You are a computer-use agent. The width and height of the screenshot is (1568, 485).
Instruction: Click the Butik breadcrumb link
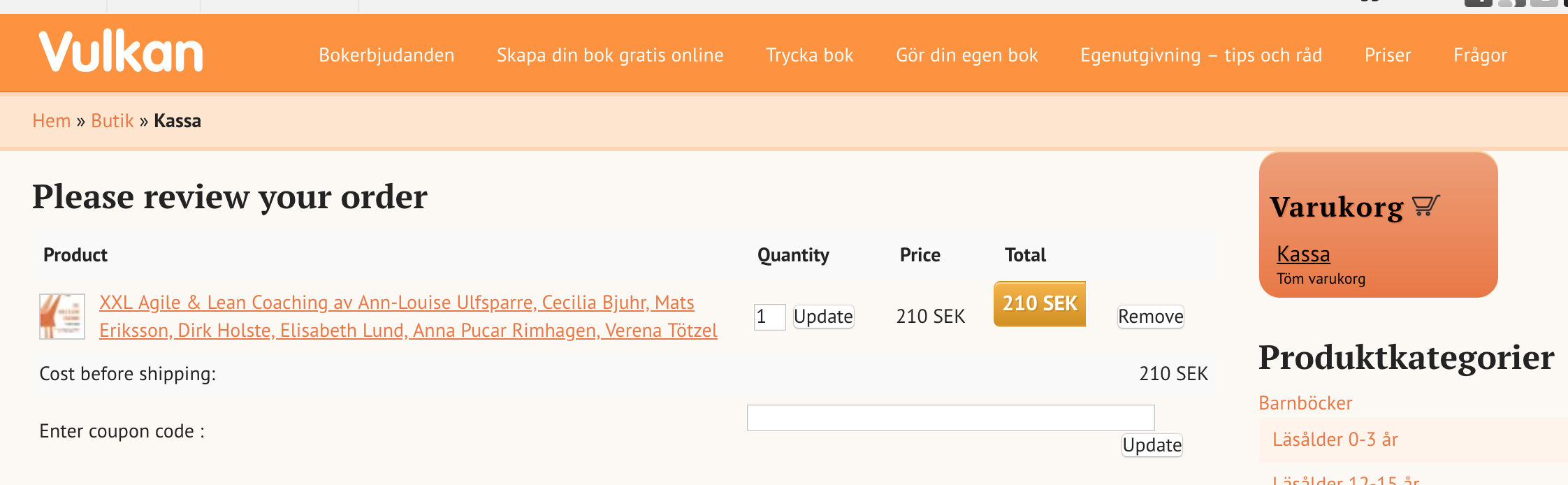pos(112,121)
